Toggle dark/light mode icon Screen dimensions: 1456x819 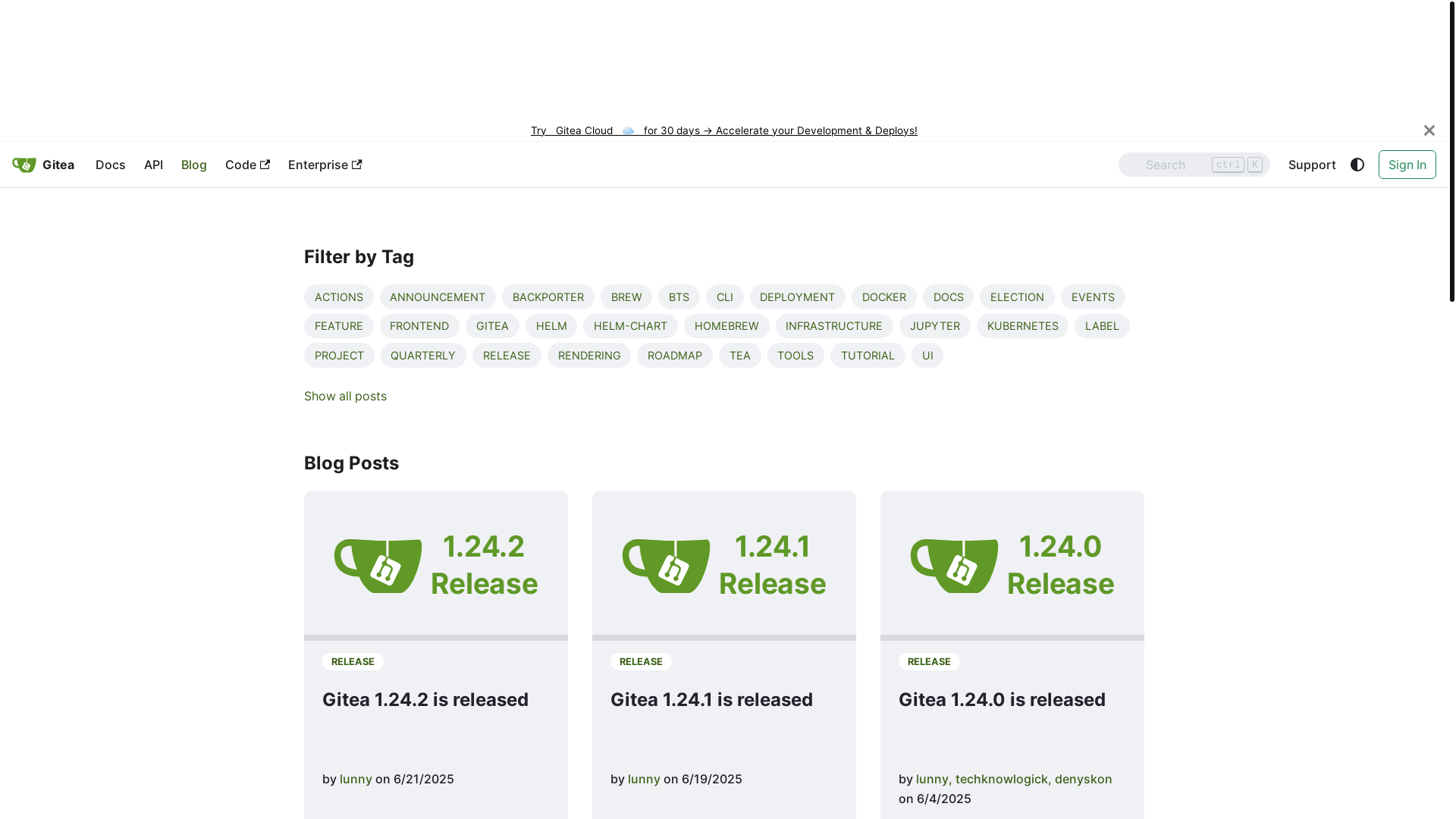click(x=1357, y=165)
